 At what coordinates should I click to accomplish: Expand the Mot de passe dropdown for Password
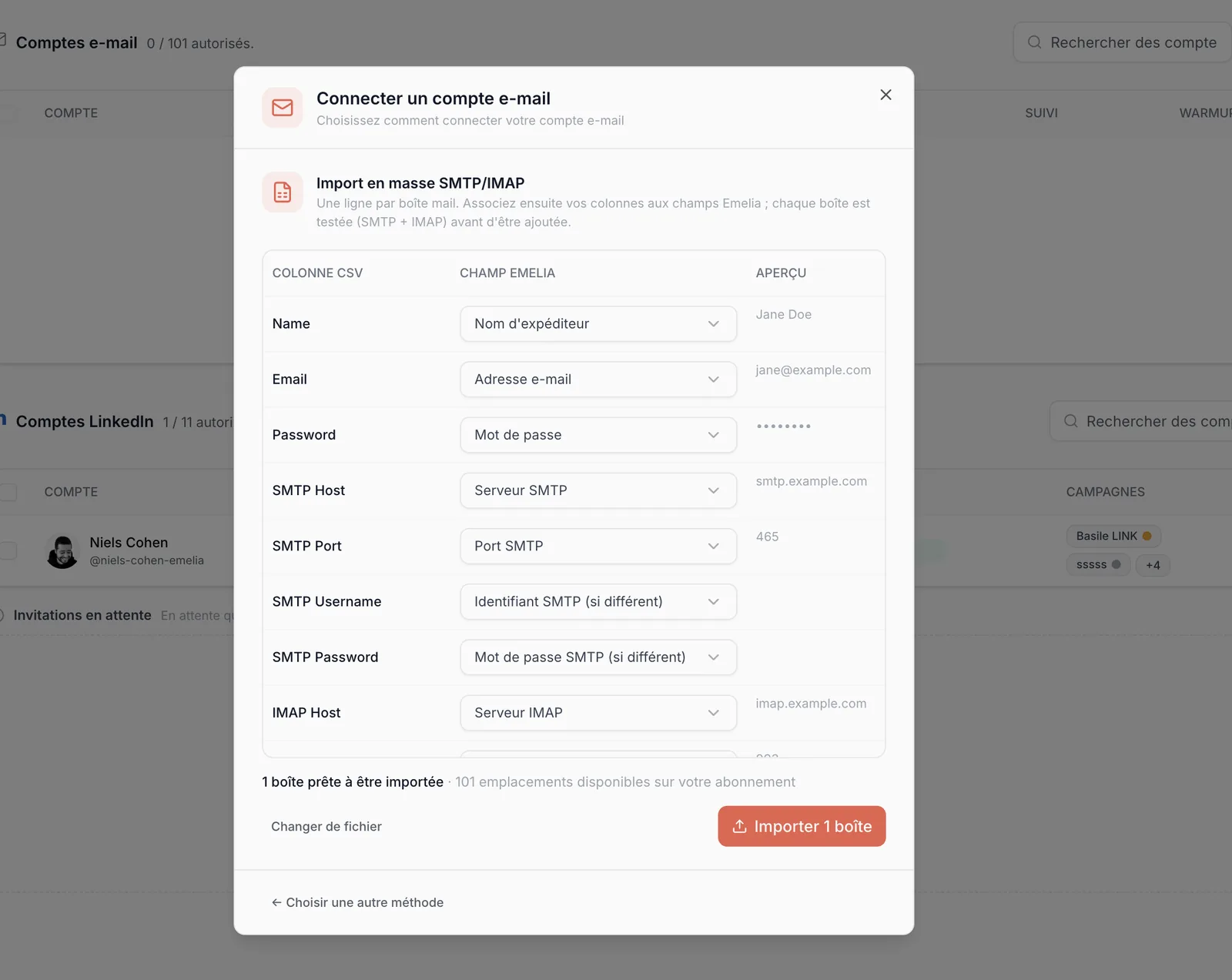[x=598, y=435]
